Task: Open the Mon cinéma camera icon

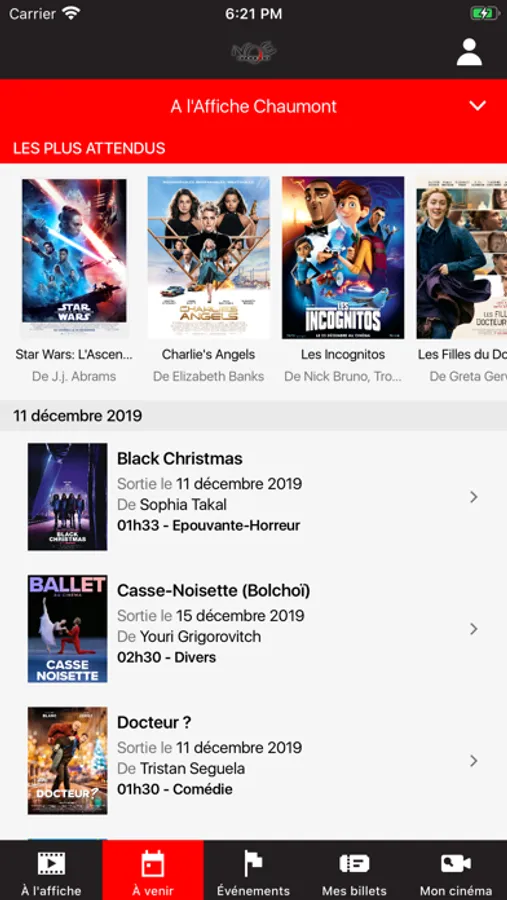Action: [456, 863]
